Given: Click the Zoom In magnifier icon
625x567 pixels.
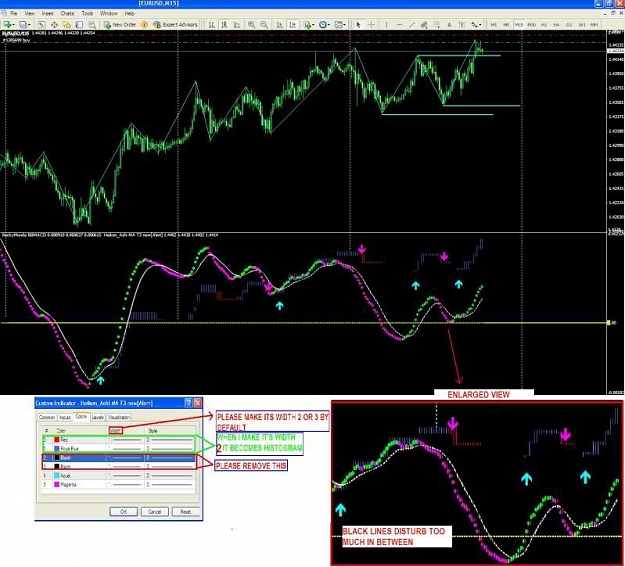Looking at the screenshot, I should [252, 25].
